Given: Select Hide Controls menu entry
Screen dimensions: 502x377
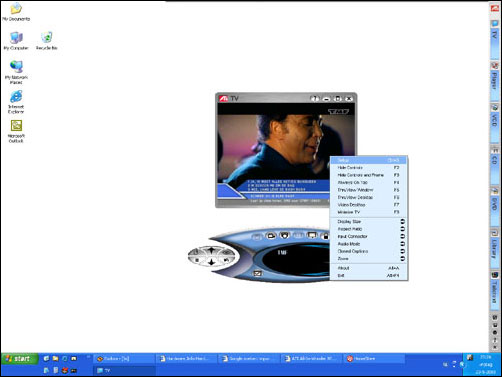Looking at the screenshot, I should click(x=369, y=168).
